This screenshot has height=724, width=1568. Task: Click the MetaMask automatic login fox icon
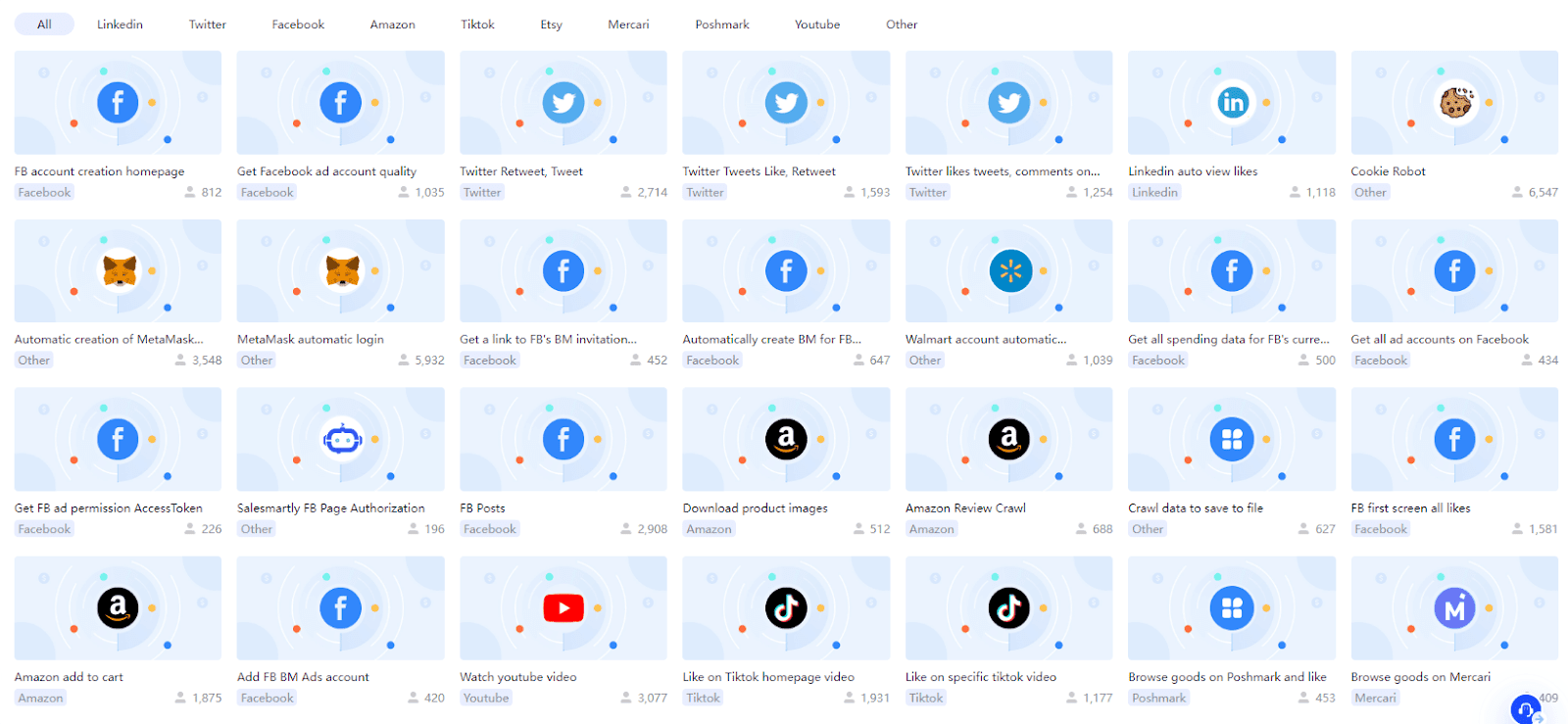click(x=340, y=270)
